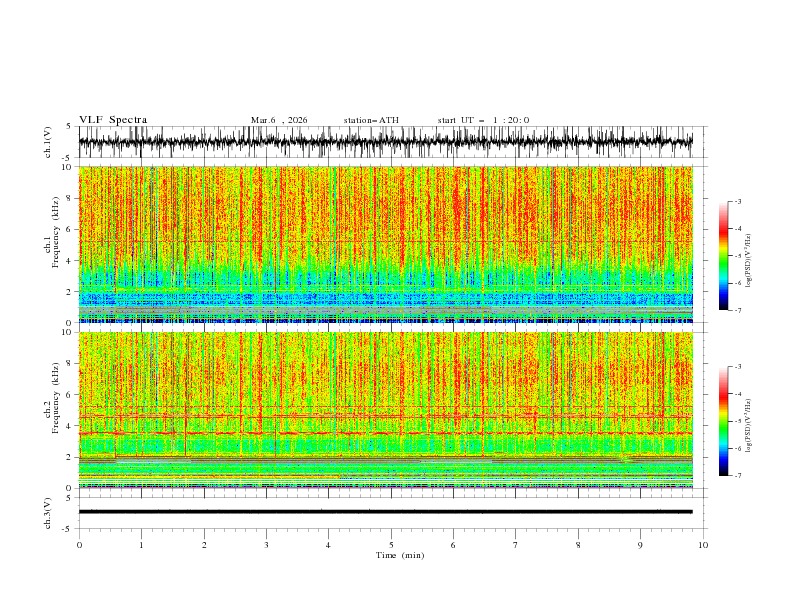Click time axis tick label "5"
792x612 pixels.
point(391,545)
